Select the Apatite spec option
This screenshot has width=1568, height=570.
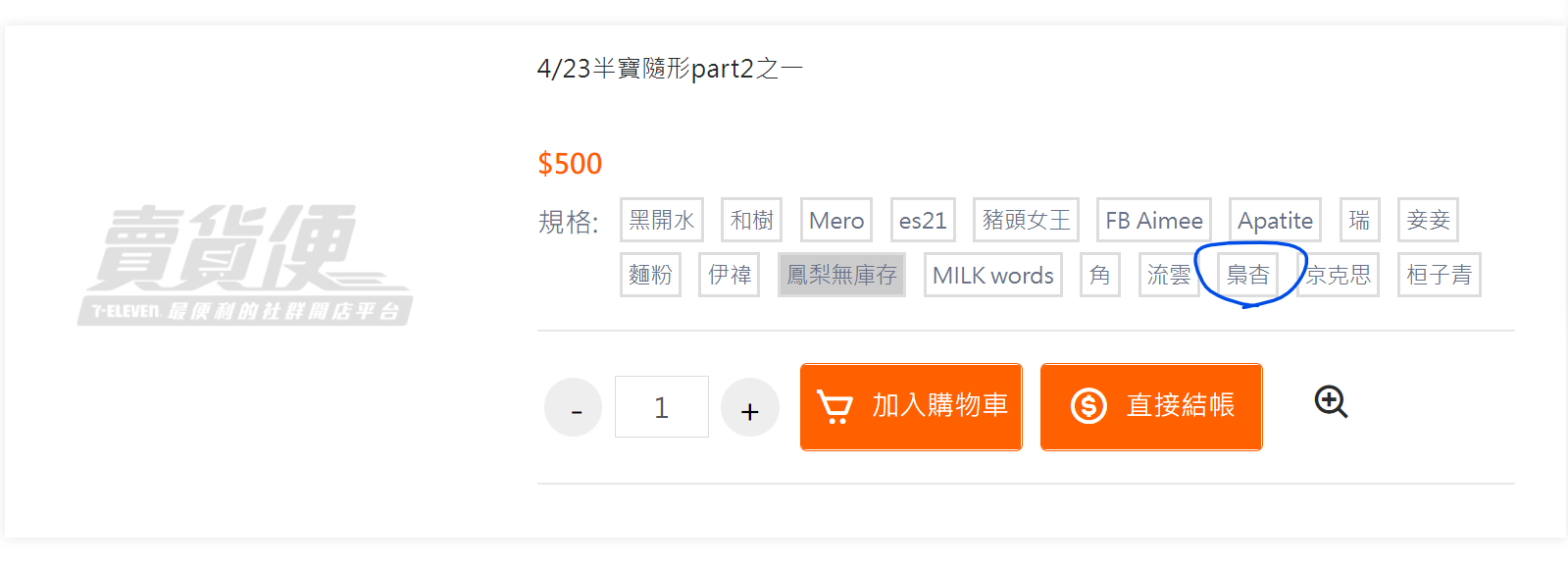pyautogui.click(x=1275, y=220)
